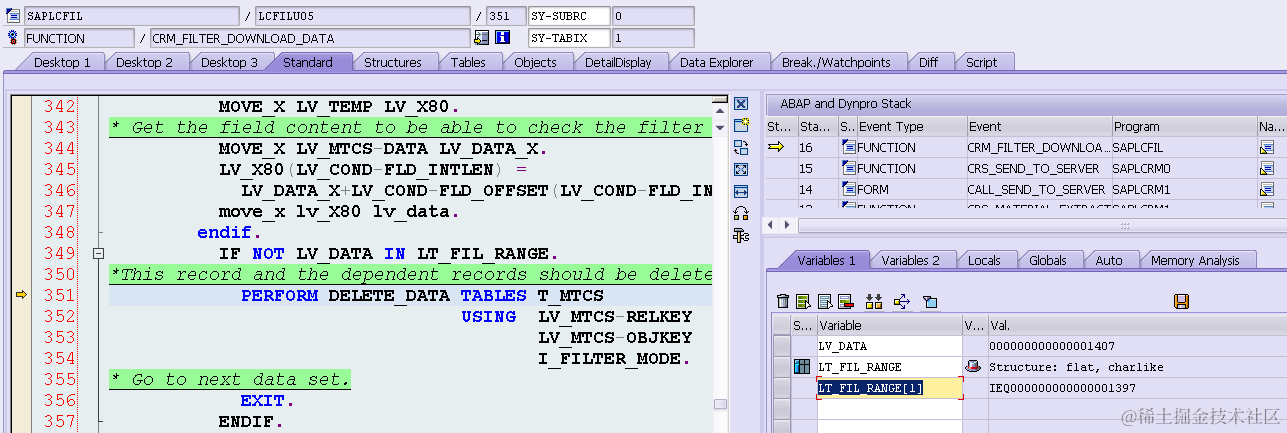Click the Event Type column header
Screen dimensions: 1287x433
[911, 127]
